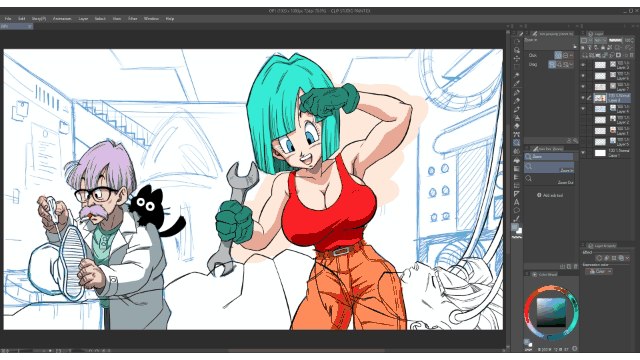Hide Layer 6 with its eye icon

tap(583, 76)
